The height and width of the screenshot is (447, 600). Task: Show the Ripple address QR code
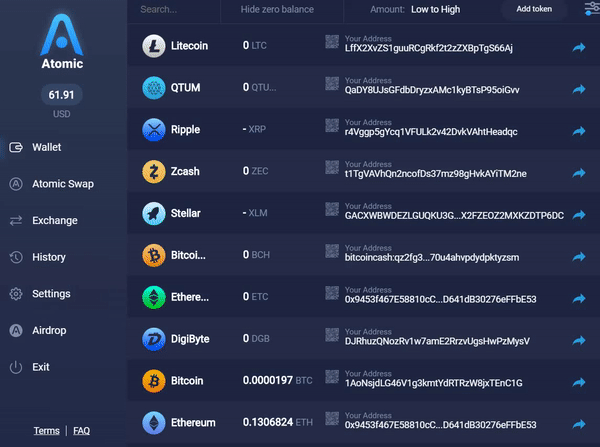click(x=332, y=126)
